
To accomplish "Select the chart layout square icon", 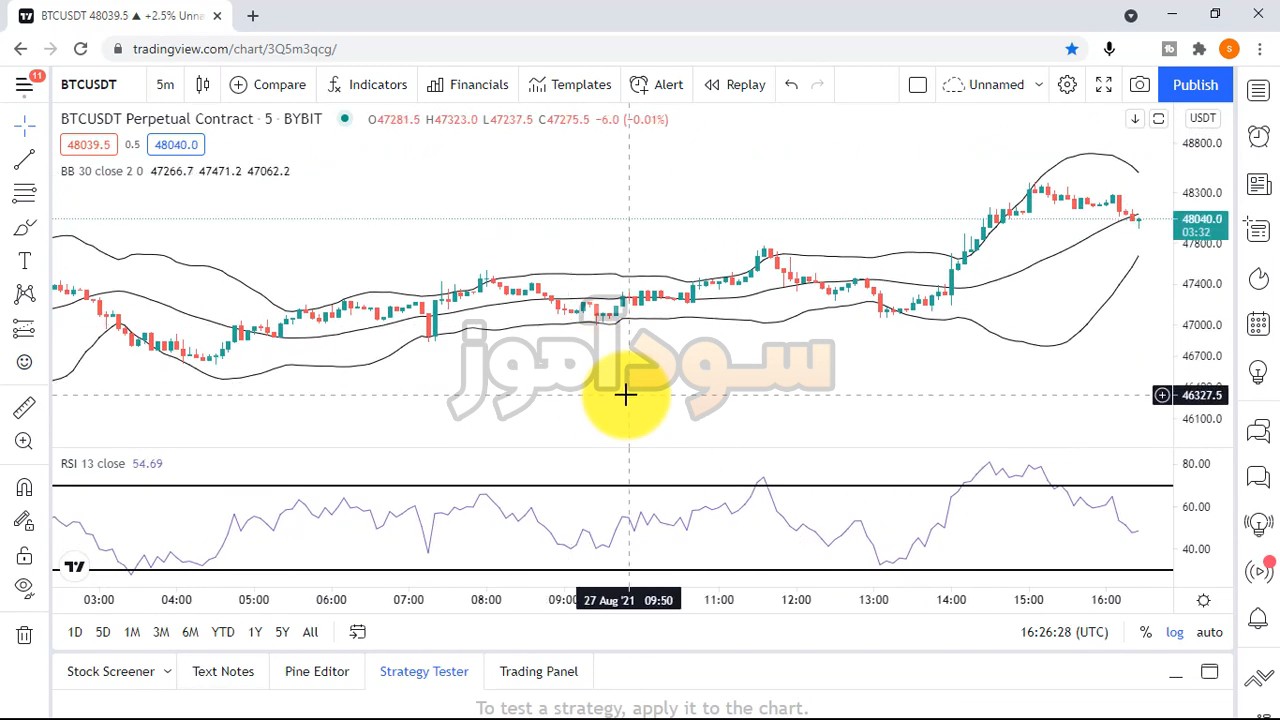I will click(918, 85).
